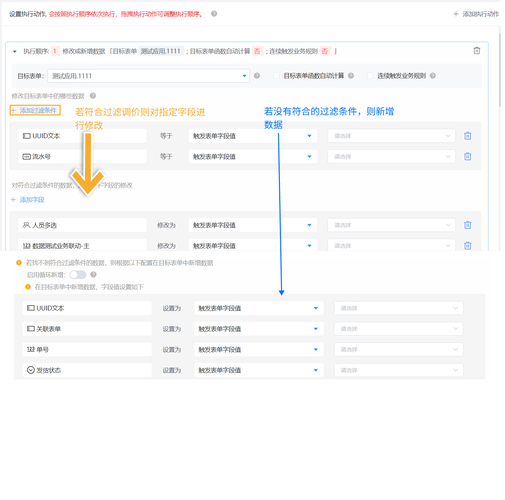Click the 添加执行动作 link
The width and height of the screenshot is (505, 500).
[476, 14]
